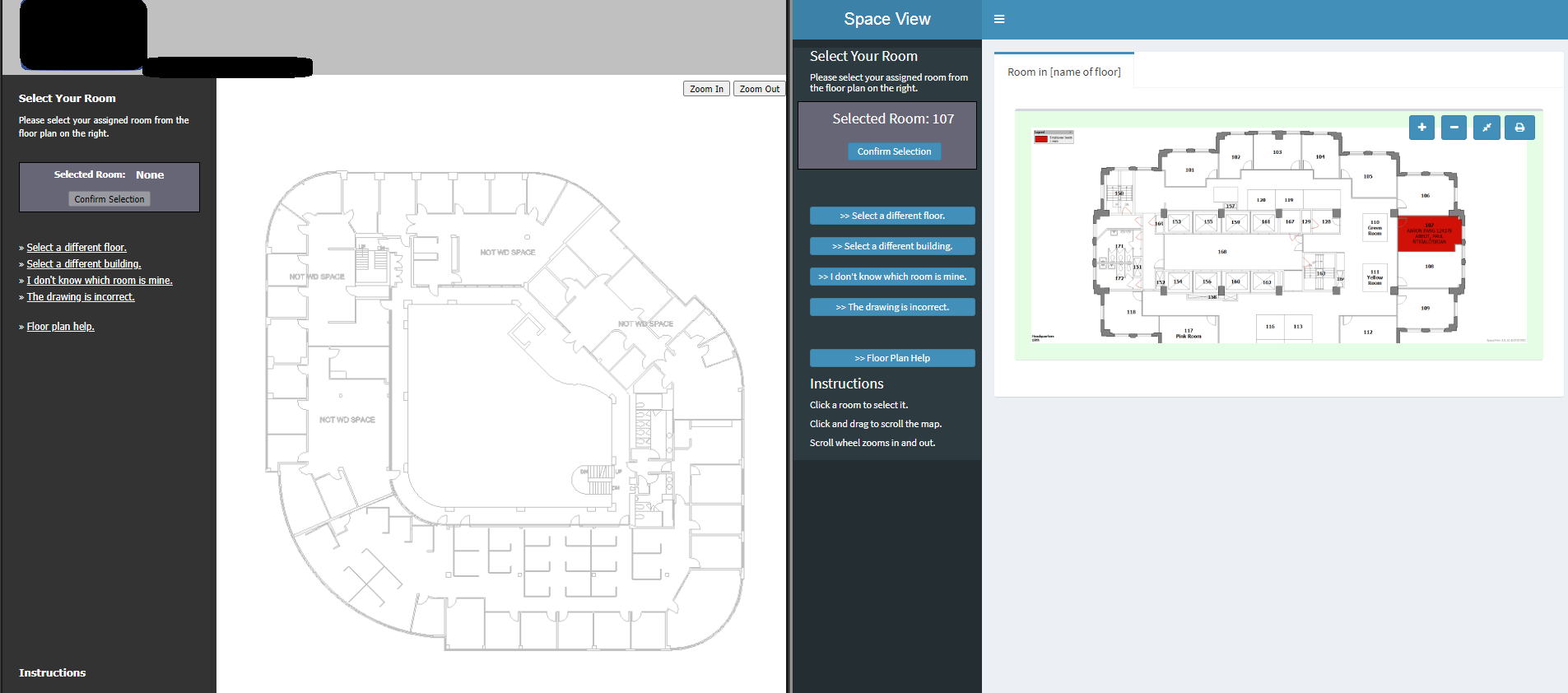Image resolution: width=1568 pixels, height=693 pixels.
Task: Click 'I don't know which room is mine.' link
Action: pyautogui.click(x=100, y=281)
